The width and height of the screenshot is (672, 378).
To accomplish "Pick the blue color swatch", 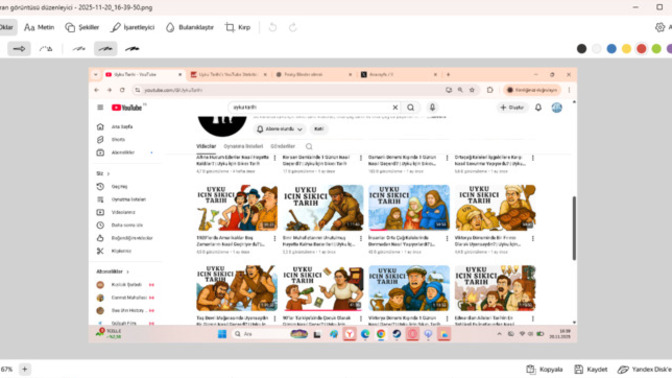I will 612,49.
